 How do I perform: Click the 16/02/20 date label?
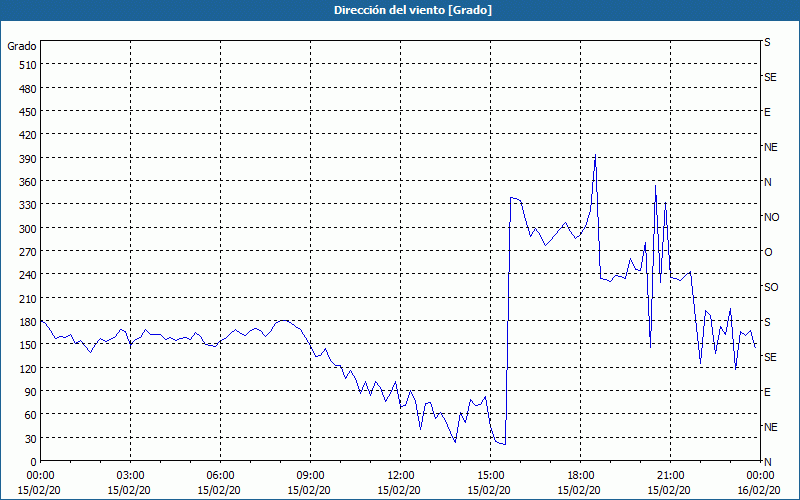pyautogui.click(x=759, y=490)
